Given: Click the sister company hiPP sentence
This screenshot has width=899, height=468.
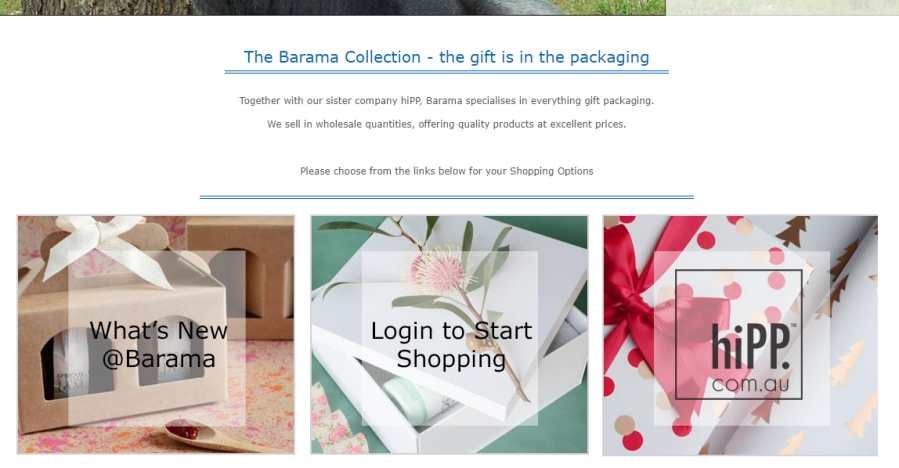Looking at the screenshot, I should [447, 100].
